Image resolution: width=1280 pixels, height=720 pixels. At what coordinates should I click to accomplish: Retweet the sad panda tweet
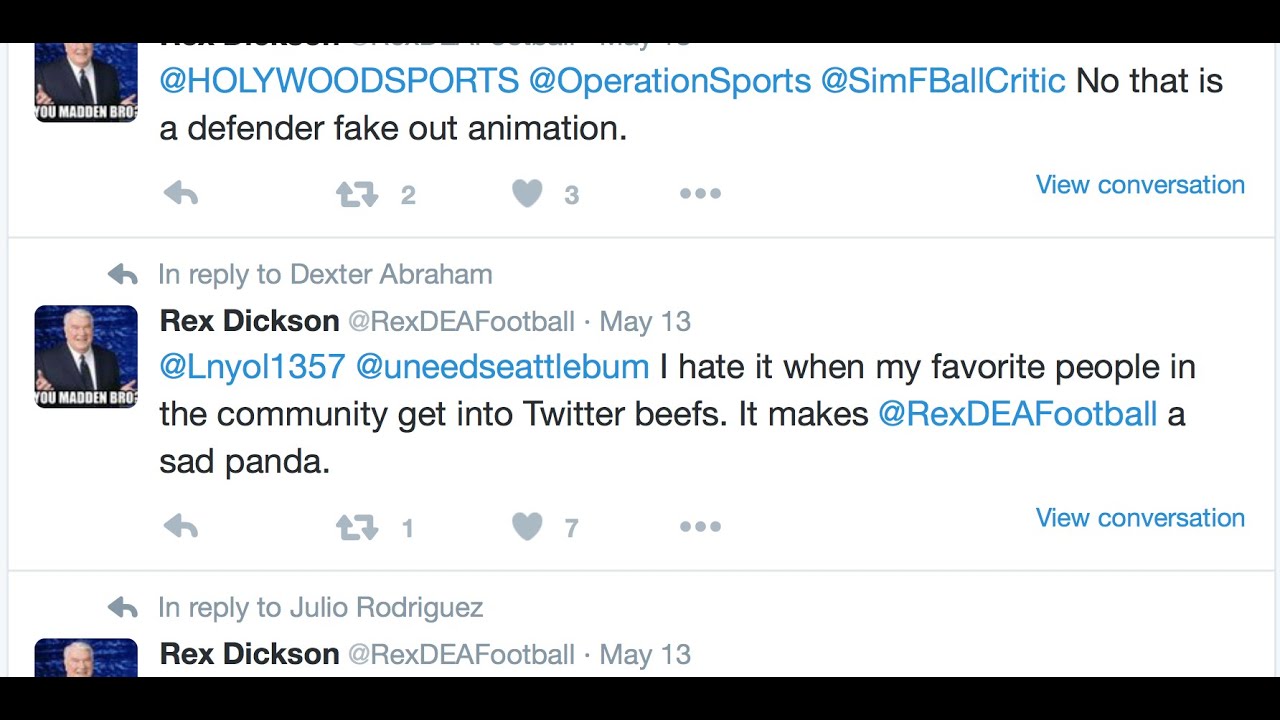tap(357, 527)
